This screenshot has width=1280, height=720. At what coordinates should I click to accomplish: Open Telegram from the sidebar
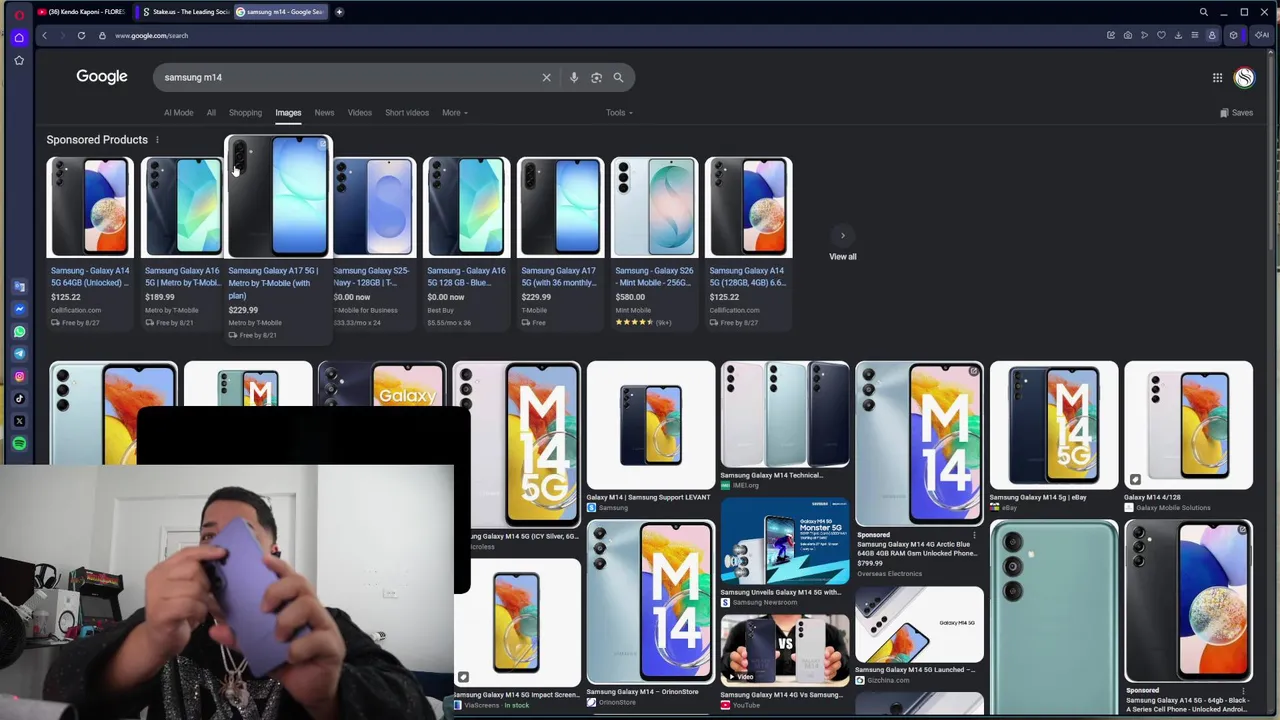[x=19, y=354]
